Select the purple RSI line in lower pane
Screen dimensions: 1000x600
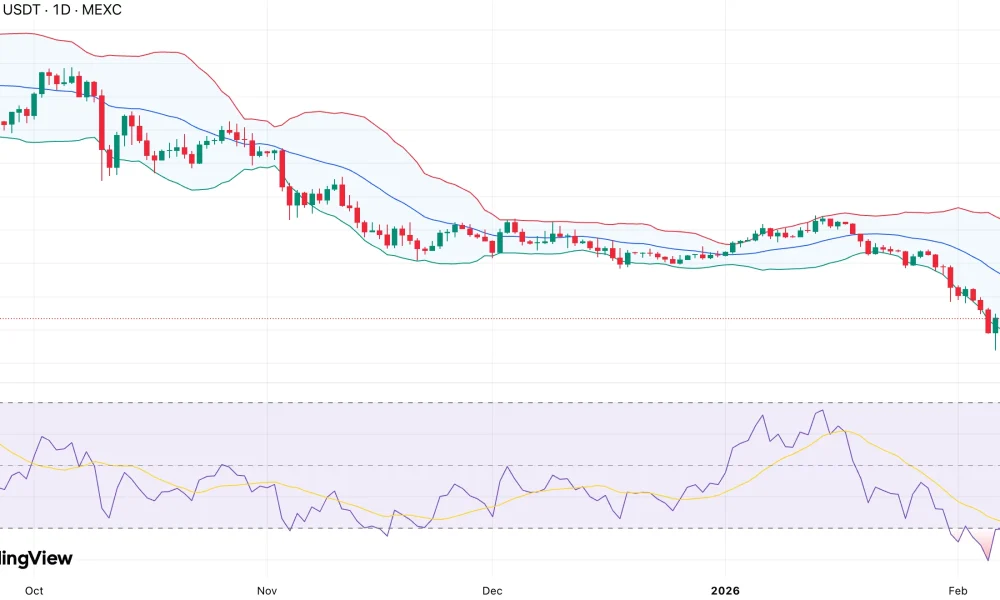coord(820,410)
